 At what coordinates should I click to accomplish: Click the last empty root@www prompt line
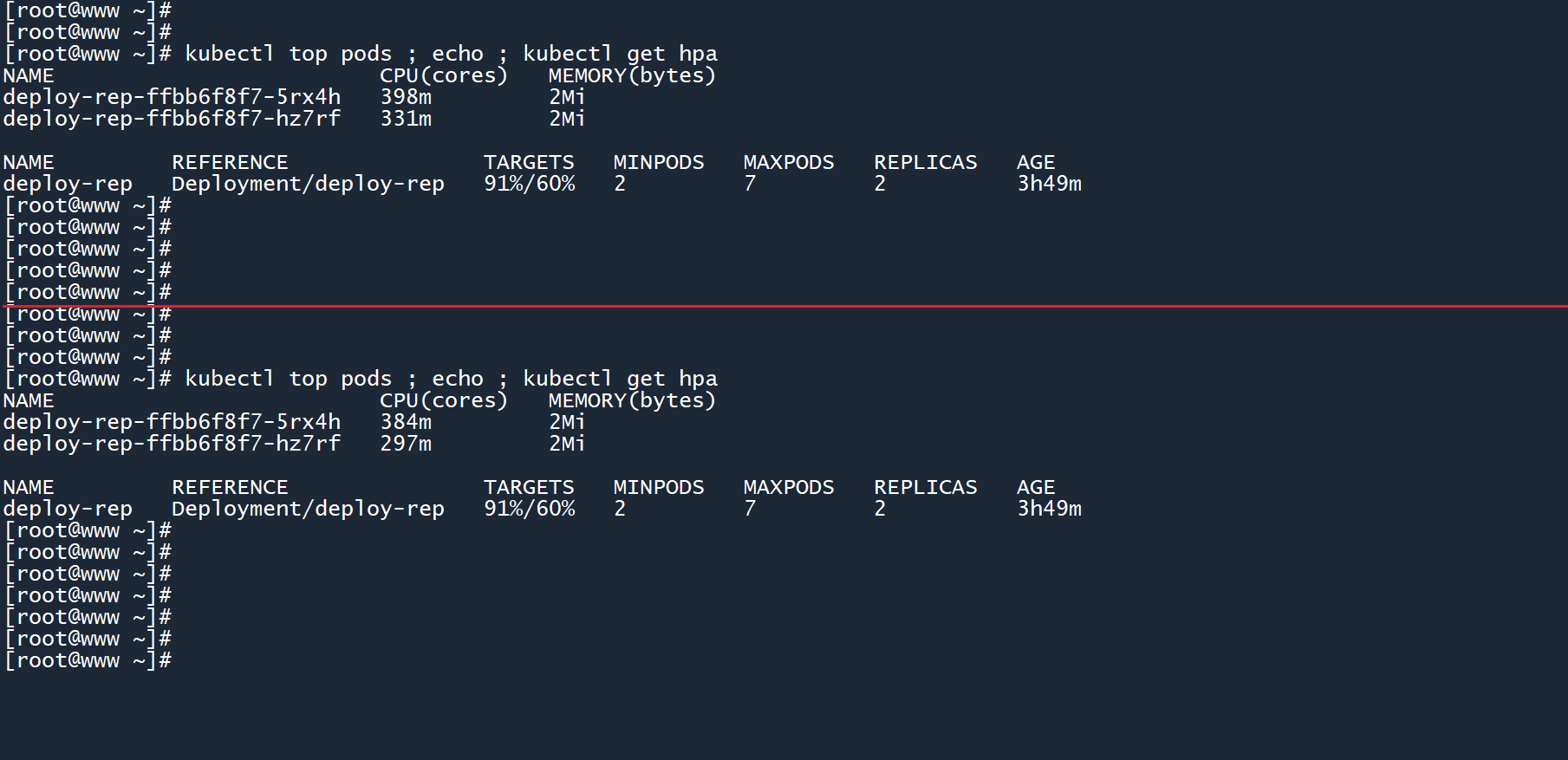88,660
